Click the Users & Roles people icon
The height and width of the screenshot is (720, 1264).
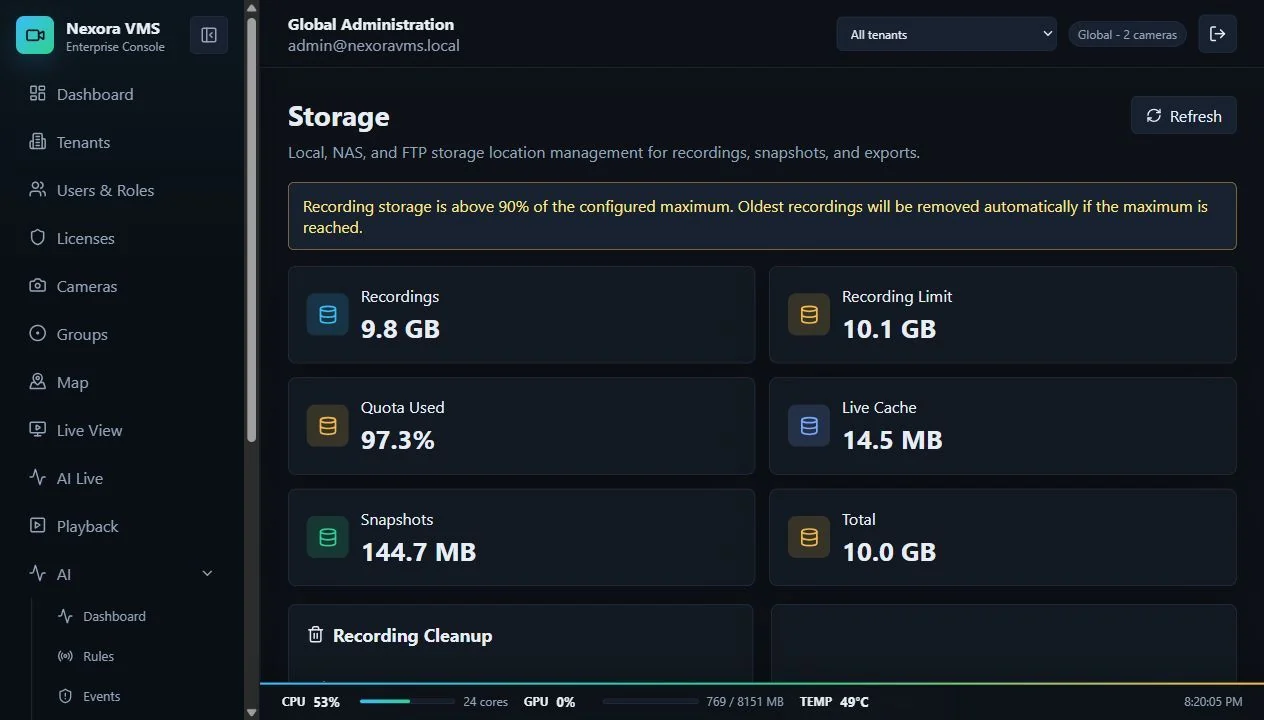(x=38, y=189)
